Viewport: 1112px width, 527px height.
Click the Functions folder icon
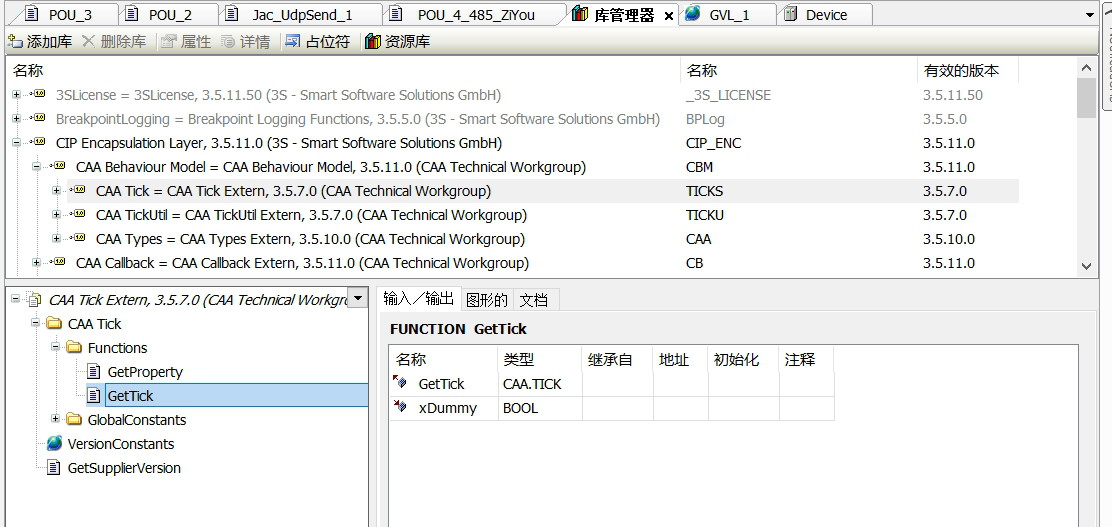coord(74,348)
